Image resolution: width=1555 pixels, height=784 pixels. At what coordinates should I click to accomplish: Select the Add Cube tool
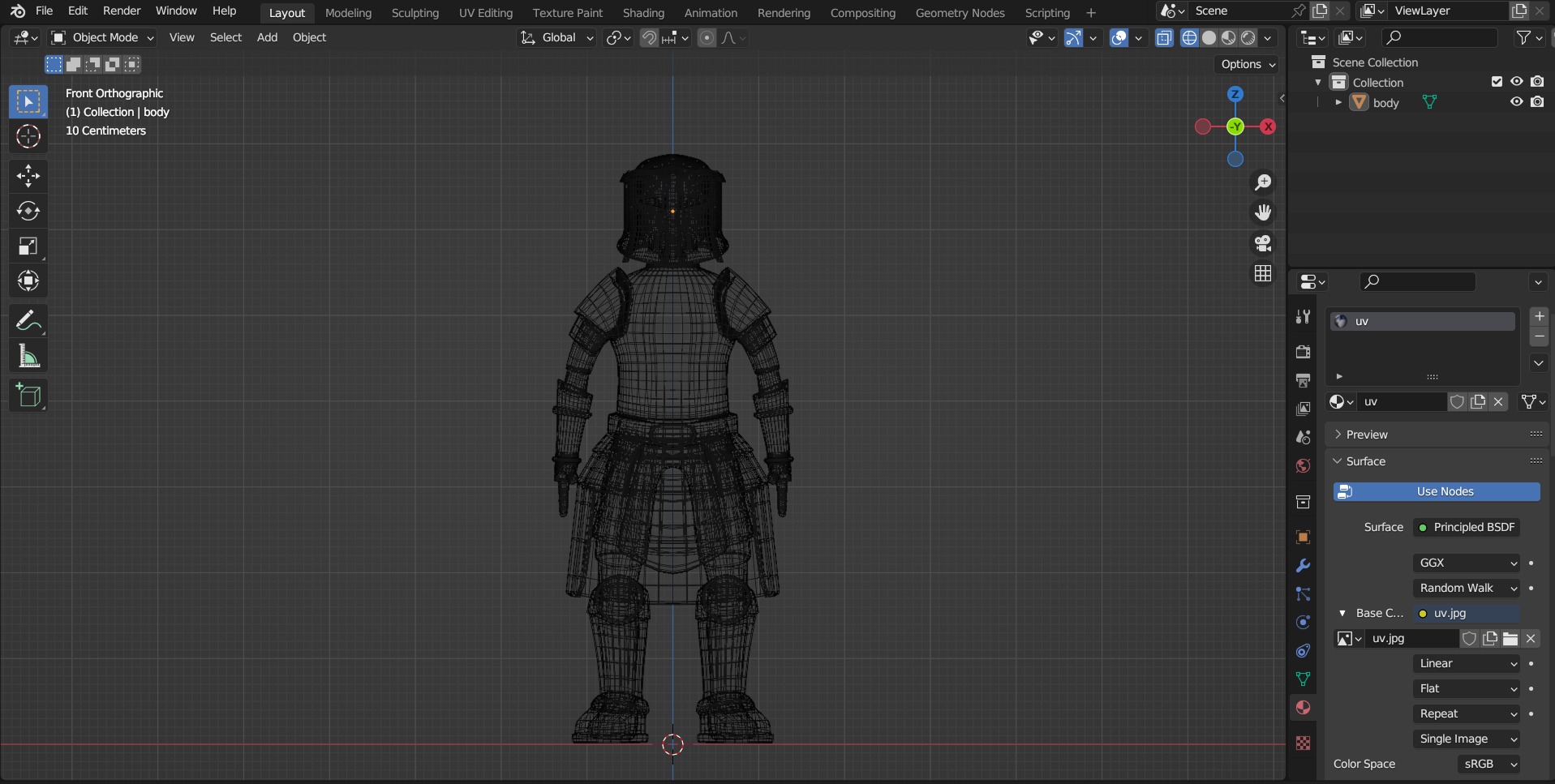pos(28,396)
